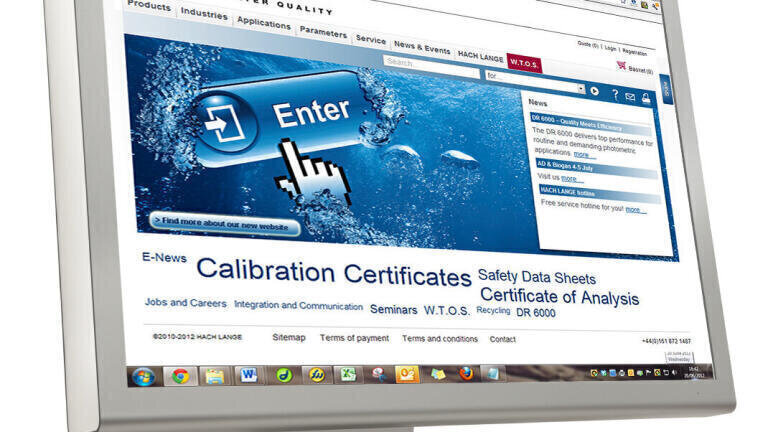Open the Parameters menu
768x432 pixels.
click(323, 32)
